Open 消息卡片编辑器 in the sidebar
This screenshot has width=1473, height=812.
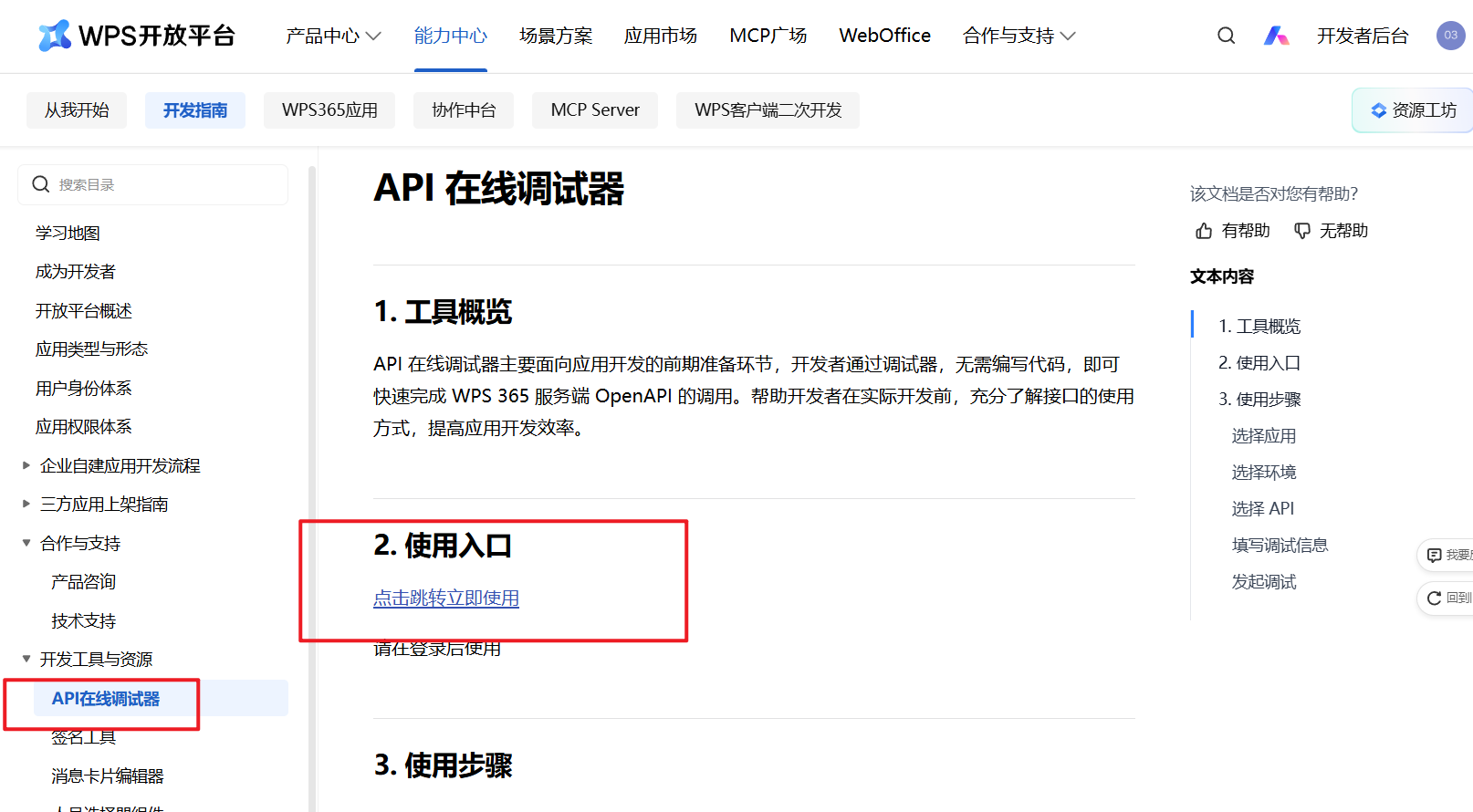click(x=108, y=776)
